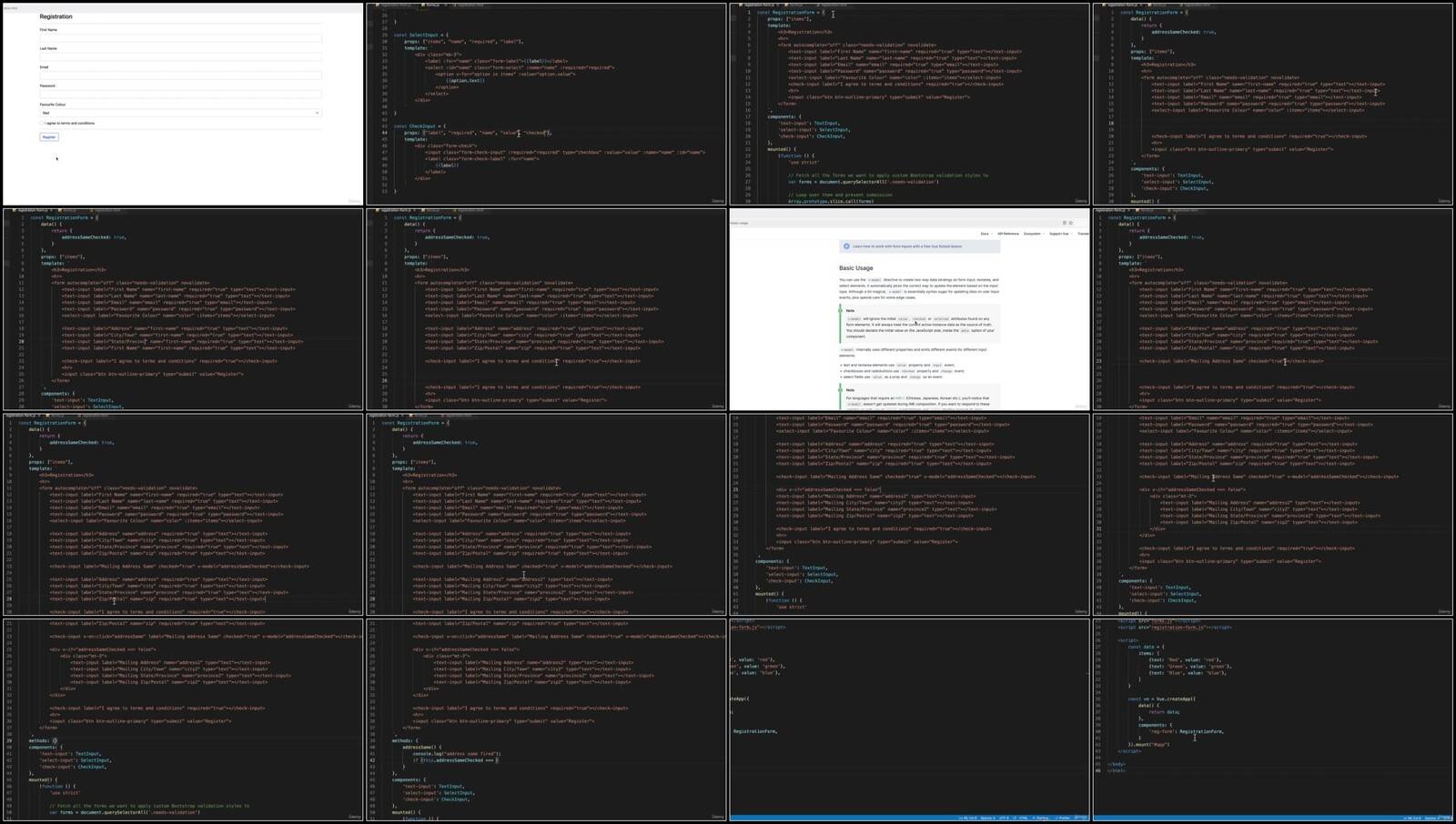Open the Ecosystem menu in Vue site
Viewport: 1456px width, 824px height.
(x=1033, y=234)
